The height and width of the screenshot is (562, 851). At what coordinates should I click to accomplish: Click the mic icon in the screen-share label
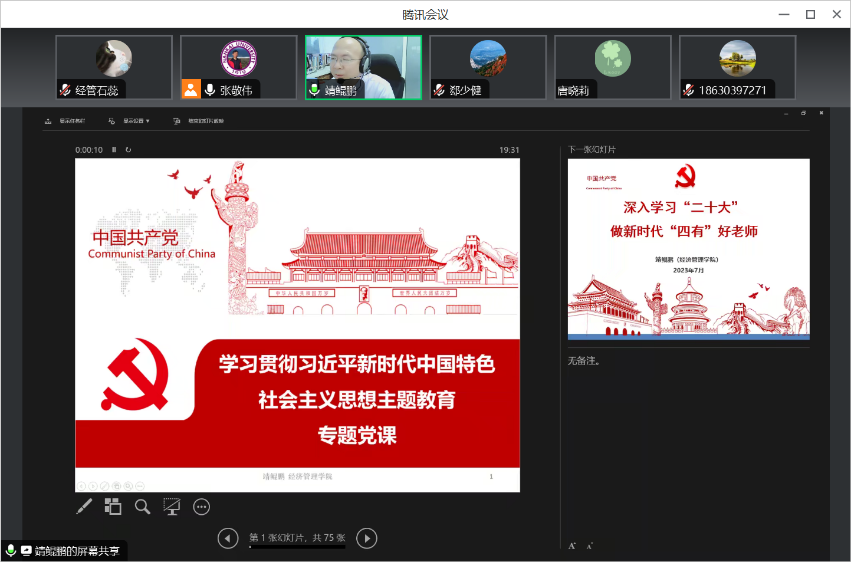[10, 551]
